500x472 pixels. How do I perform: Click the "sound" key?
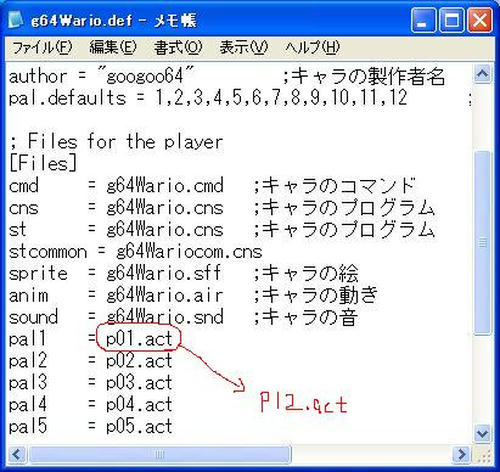(33, 317)
